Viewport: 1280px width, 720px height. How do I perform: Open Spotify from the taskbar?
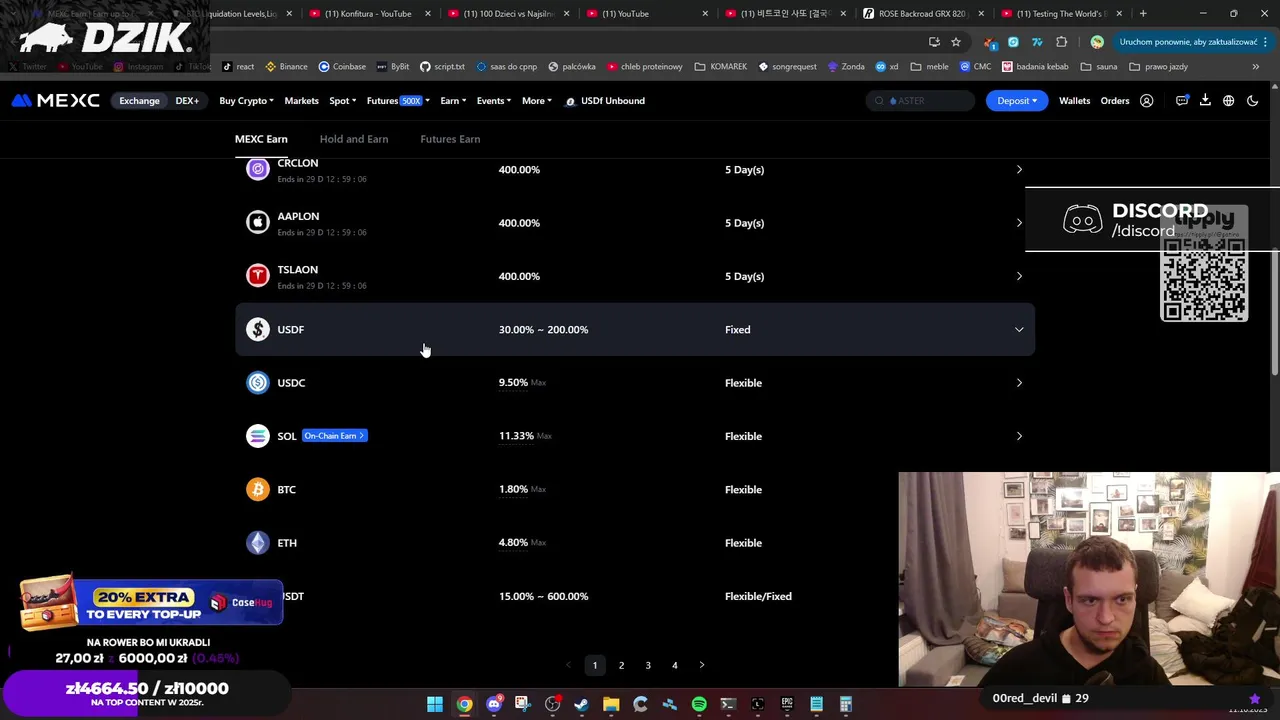pos(699,704)
